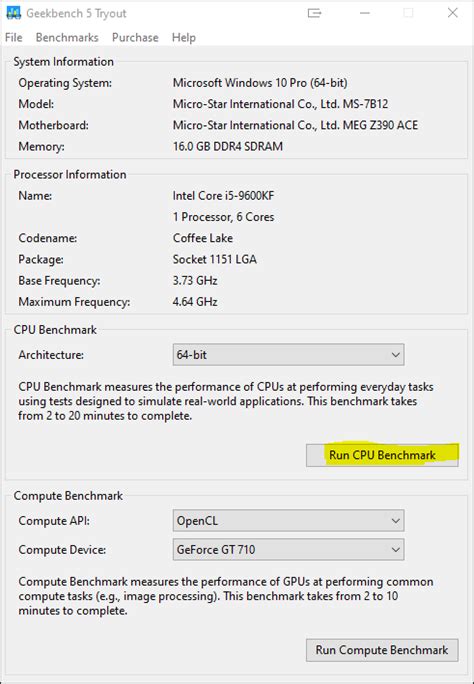Open the Benchmarks menu
The height and width of the screenshot is (684, 474).
click(x=67, y=38)
